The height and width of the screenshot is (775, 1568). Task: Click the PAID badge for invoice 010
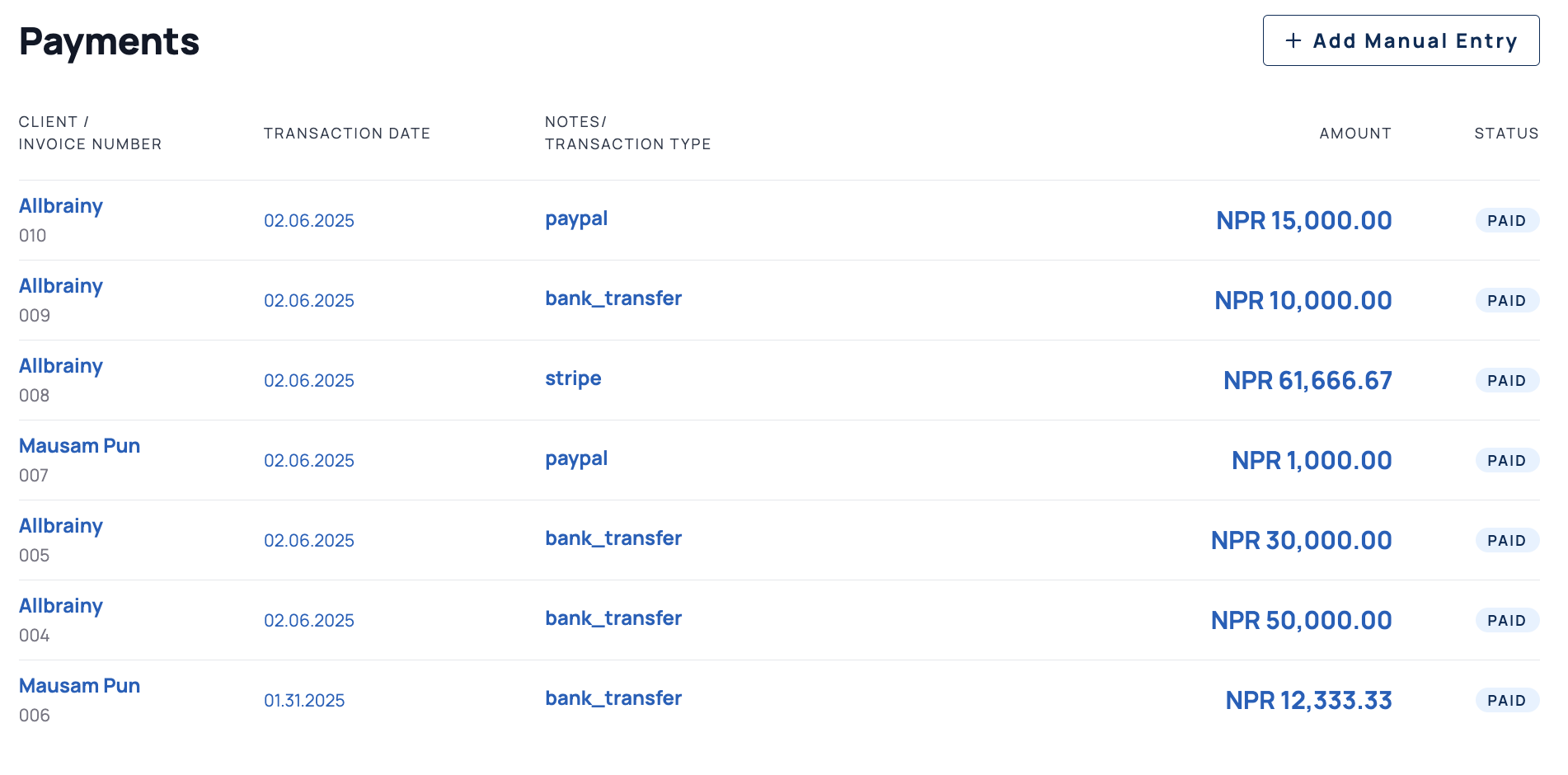(1507, 220)
